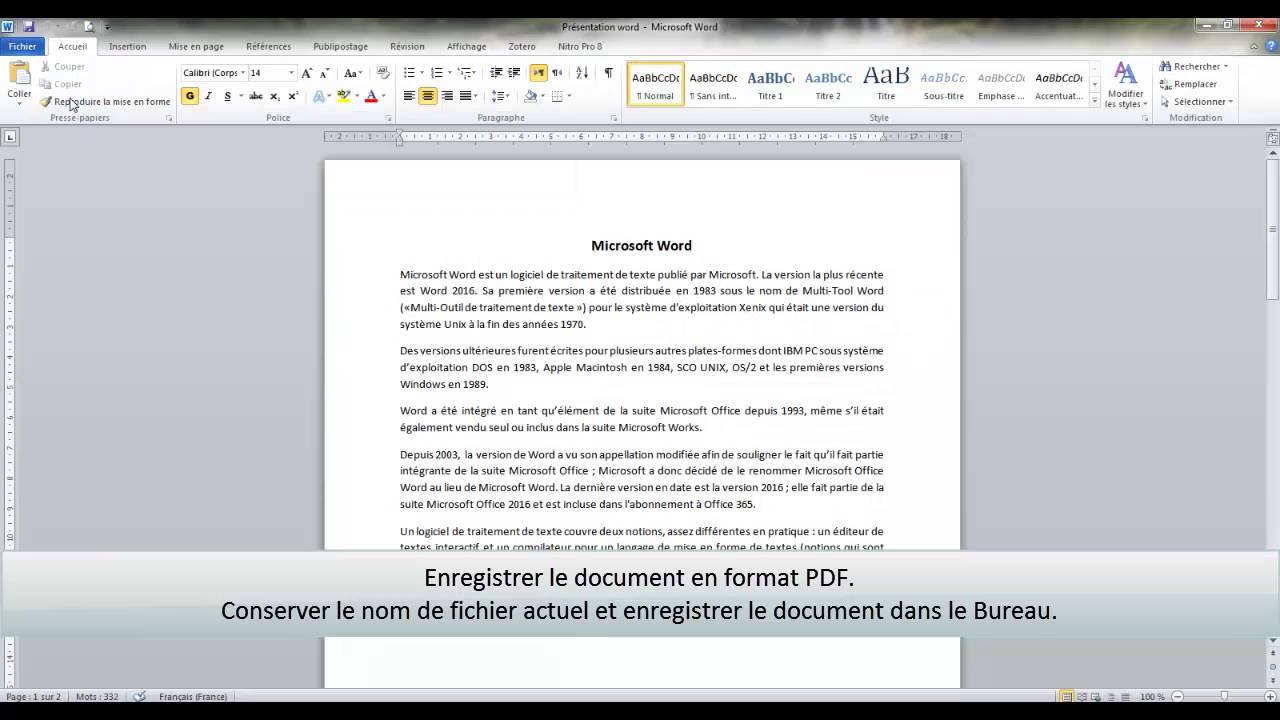
Task: Apply the Titre 1 style
Action: [770, 85]
